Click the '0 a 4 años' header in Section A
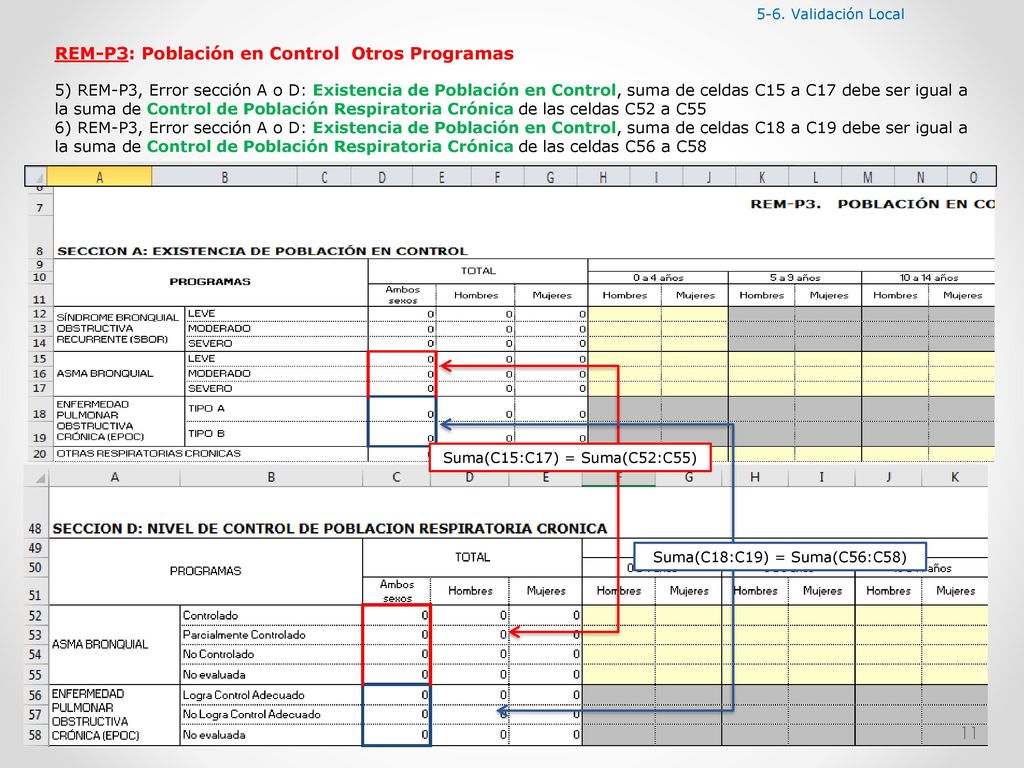Screen dimensions: 1024x768 658,278
